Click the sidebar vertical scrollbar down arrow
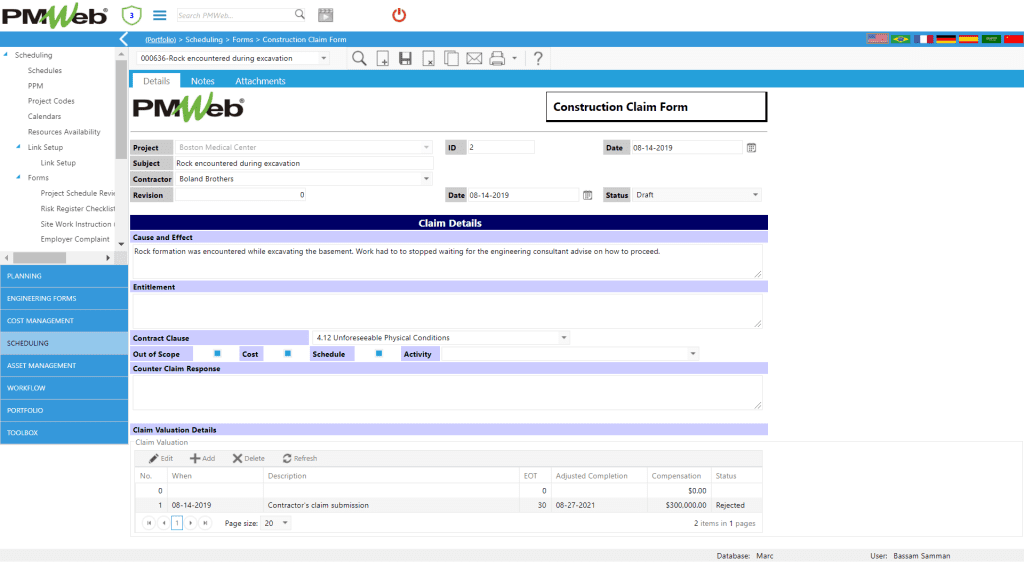The image size is (1024, 576). pyautogui.click(x=121, y=244)
